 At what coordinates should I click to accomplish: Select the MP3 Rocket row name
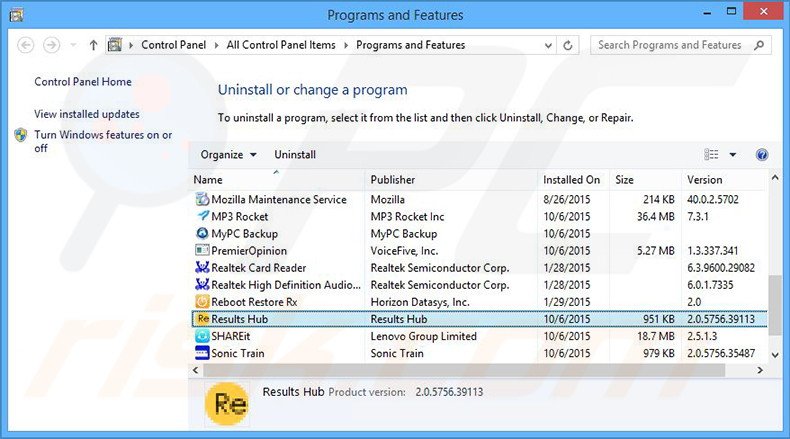tap(239, 217)
